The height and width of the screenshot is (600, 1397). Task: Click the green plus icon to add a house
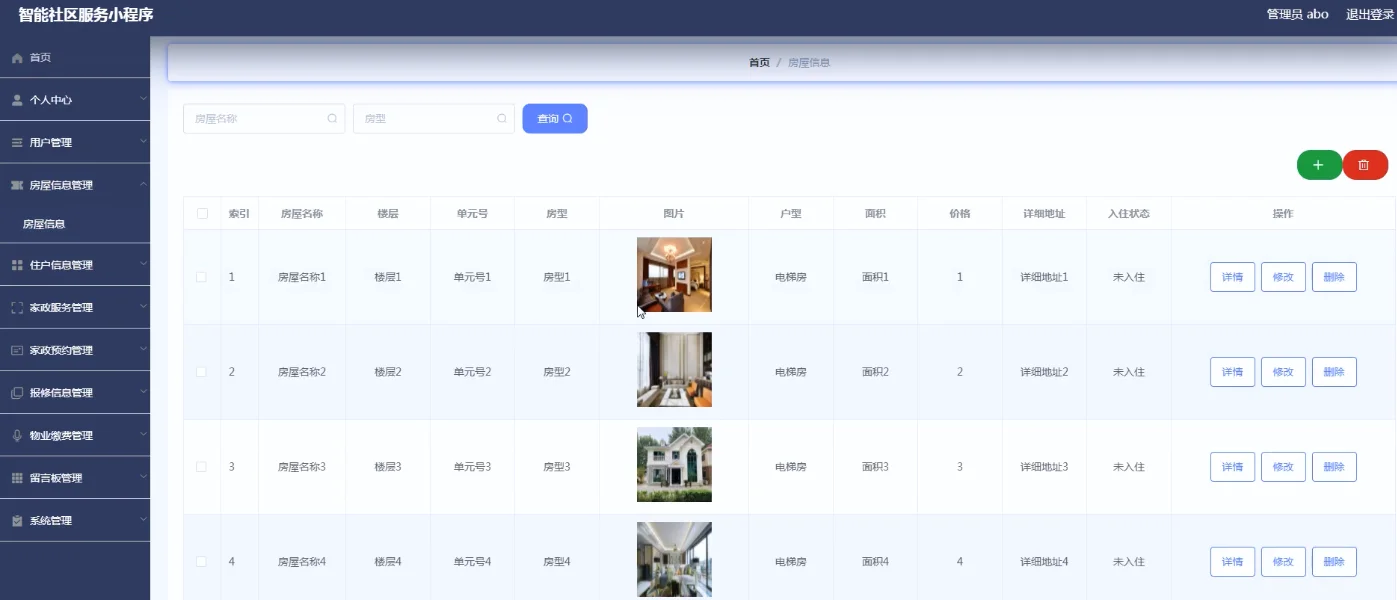tap(1318, 164)
